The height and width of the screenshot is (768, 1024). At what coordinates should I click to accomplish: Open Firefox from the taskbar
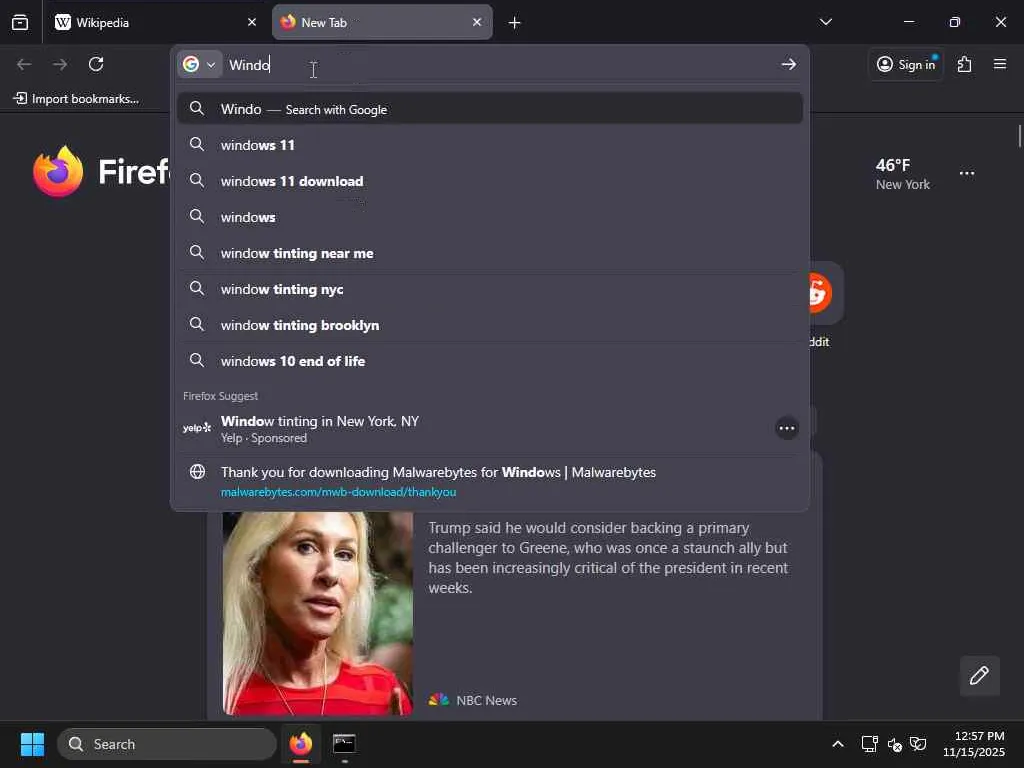point(301,744)
